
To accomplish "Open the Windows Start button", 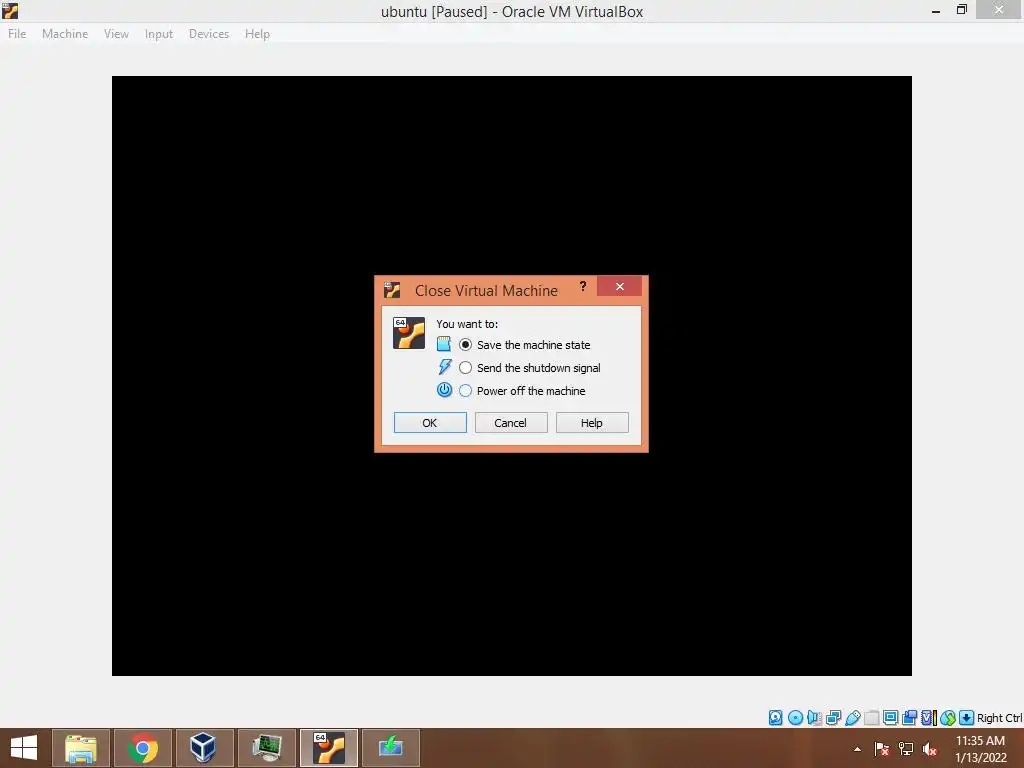I will tap(24, 748).
